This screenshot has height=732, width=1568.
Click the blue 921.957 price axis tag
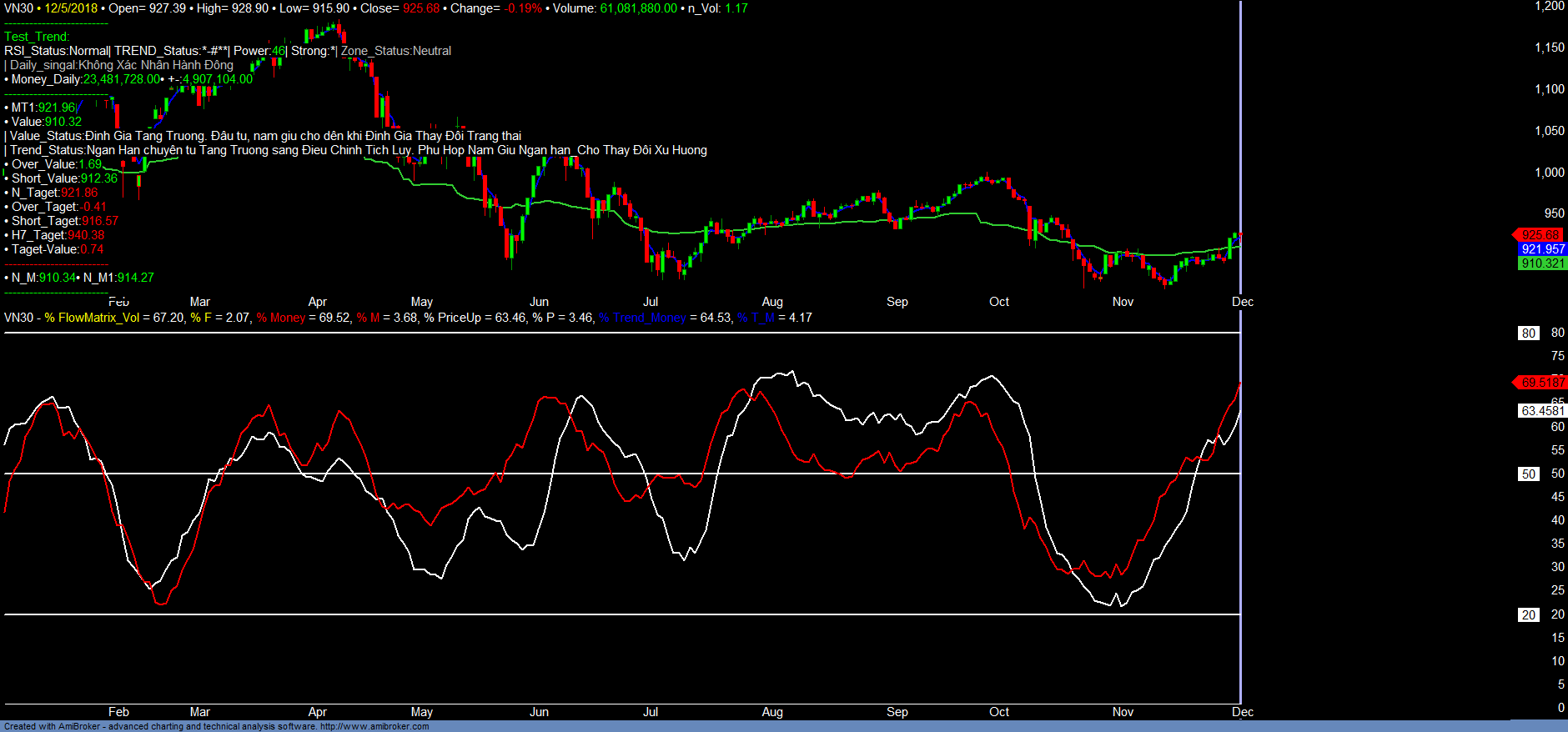pyautogui.click(x=1542, y=249)
